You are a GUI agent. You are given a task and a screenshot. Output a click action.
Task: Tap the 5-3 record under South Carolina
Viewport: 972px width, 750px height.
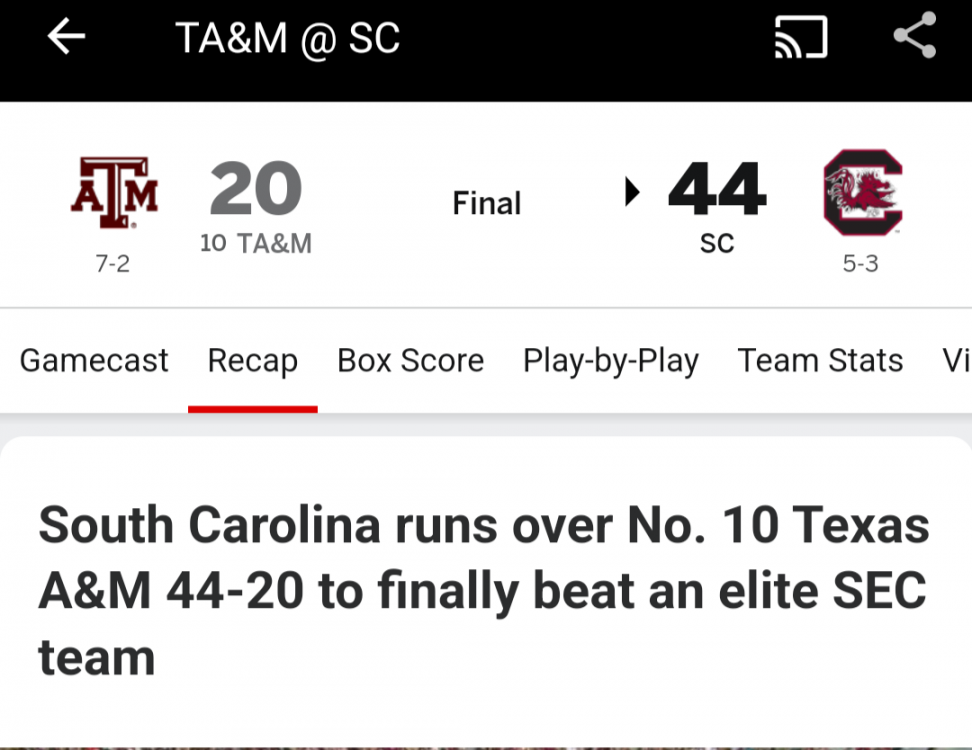pos(861,264)
